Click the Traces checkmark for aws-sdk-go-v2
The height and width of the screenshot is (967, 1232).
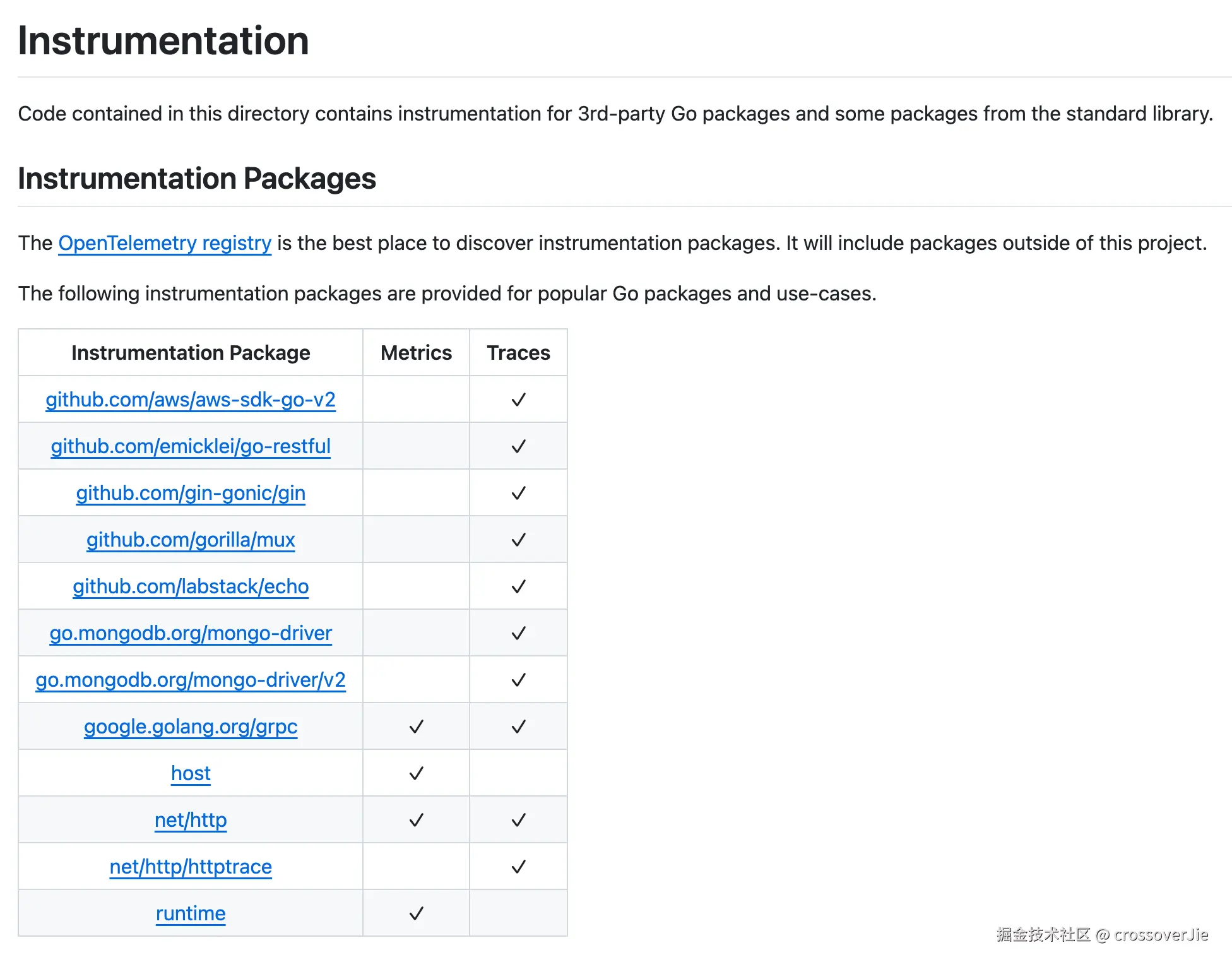point(518,400)
